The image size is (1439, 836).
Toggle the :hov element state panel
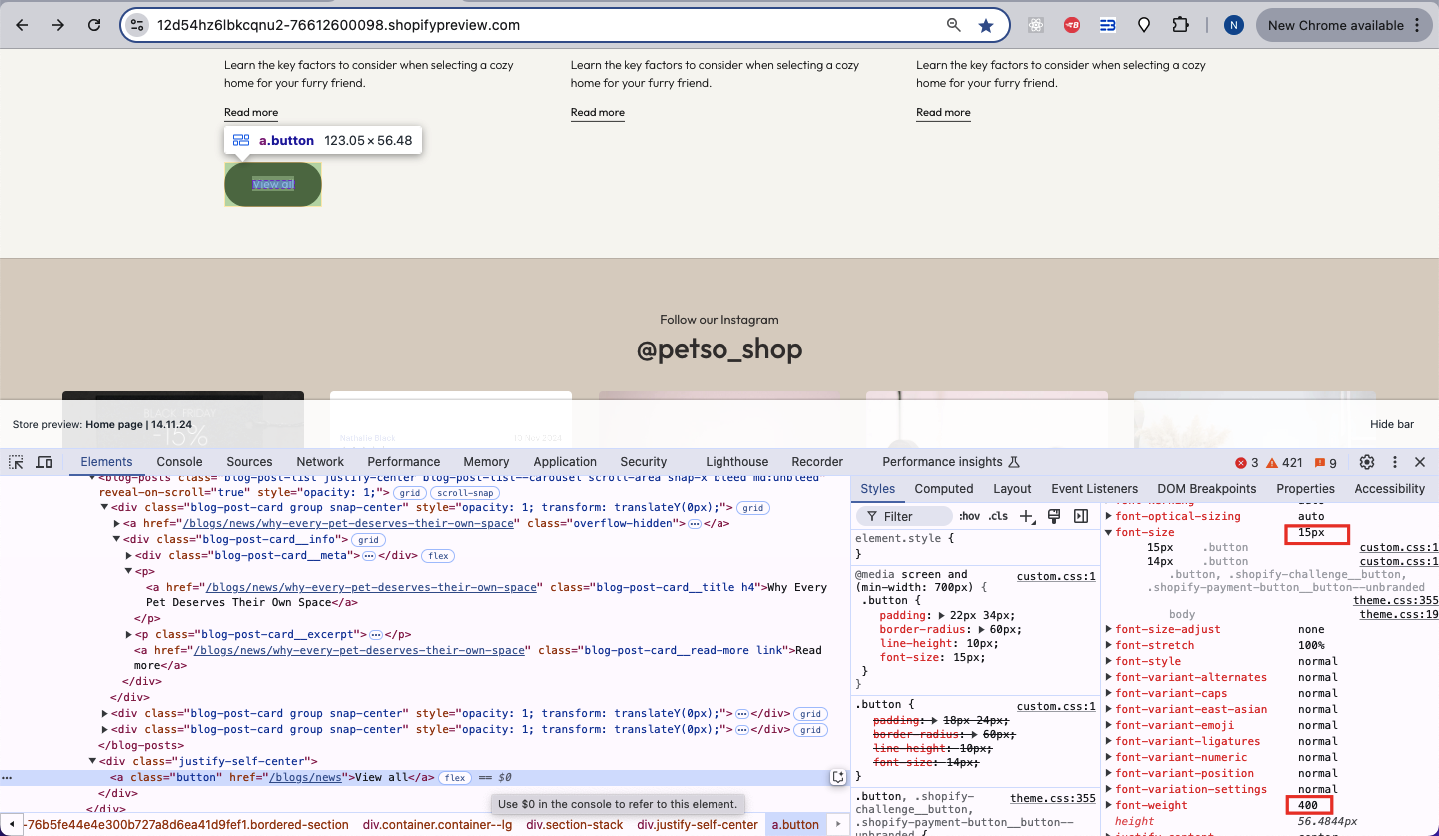(969, 516)
